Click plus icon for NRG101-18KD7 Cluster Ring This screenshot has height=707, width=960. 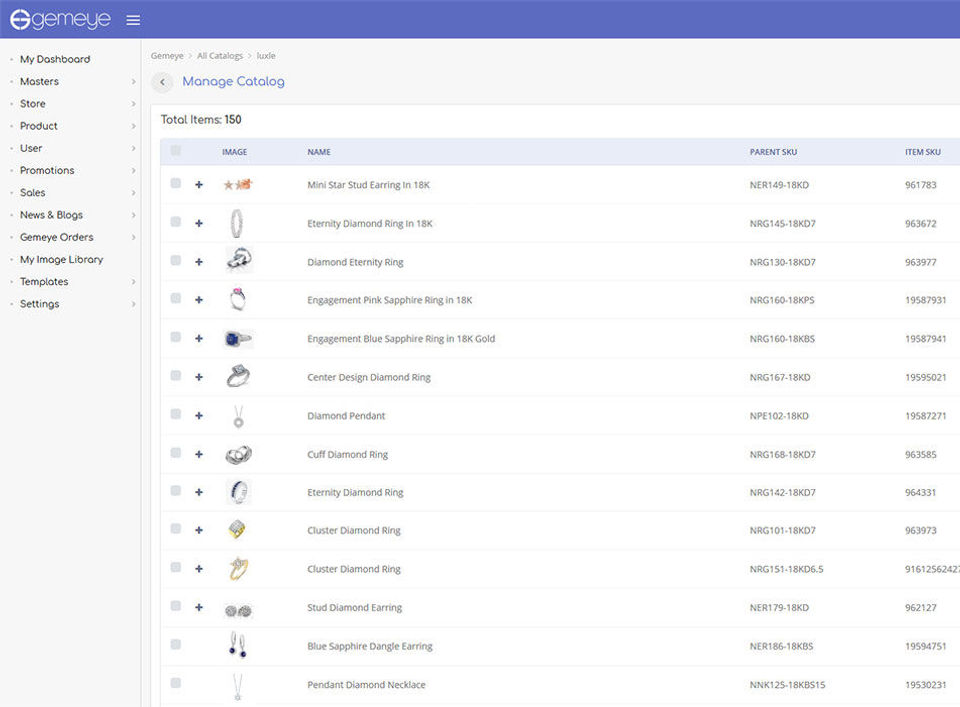199,530
